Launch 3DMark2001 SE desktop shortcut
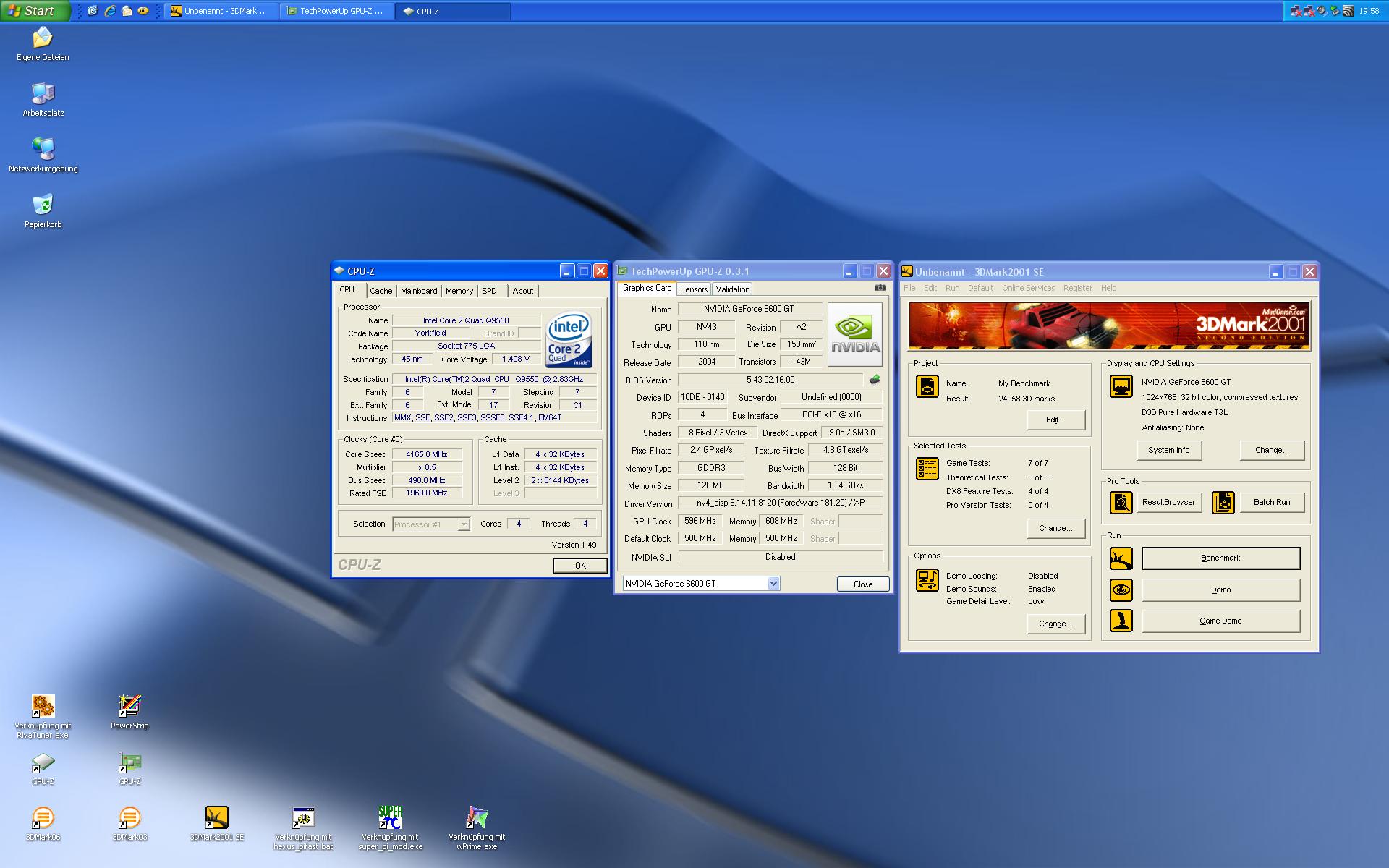 (216, 818)
